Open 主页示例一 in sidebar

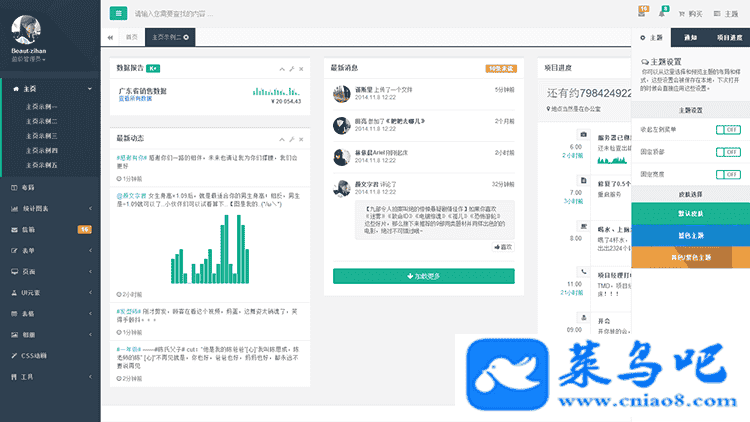point(41,107)
